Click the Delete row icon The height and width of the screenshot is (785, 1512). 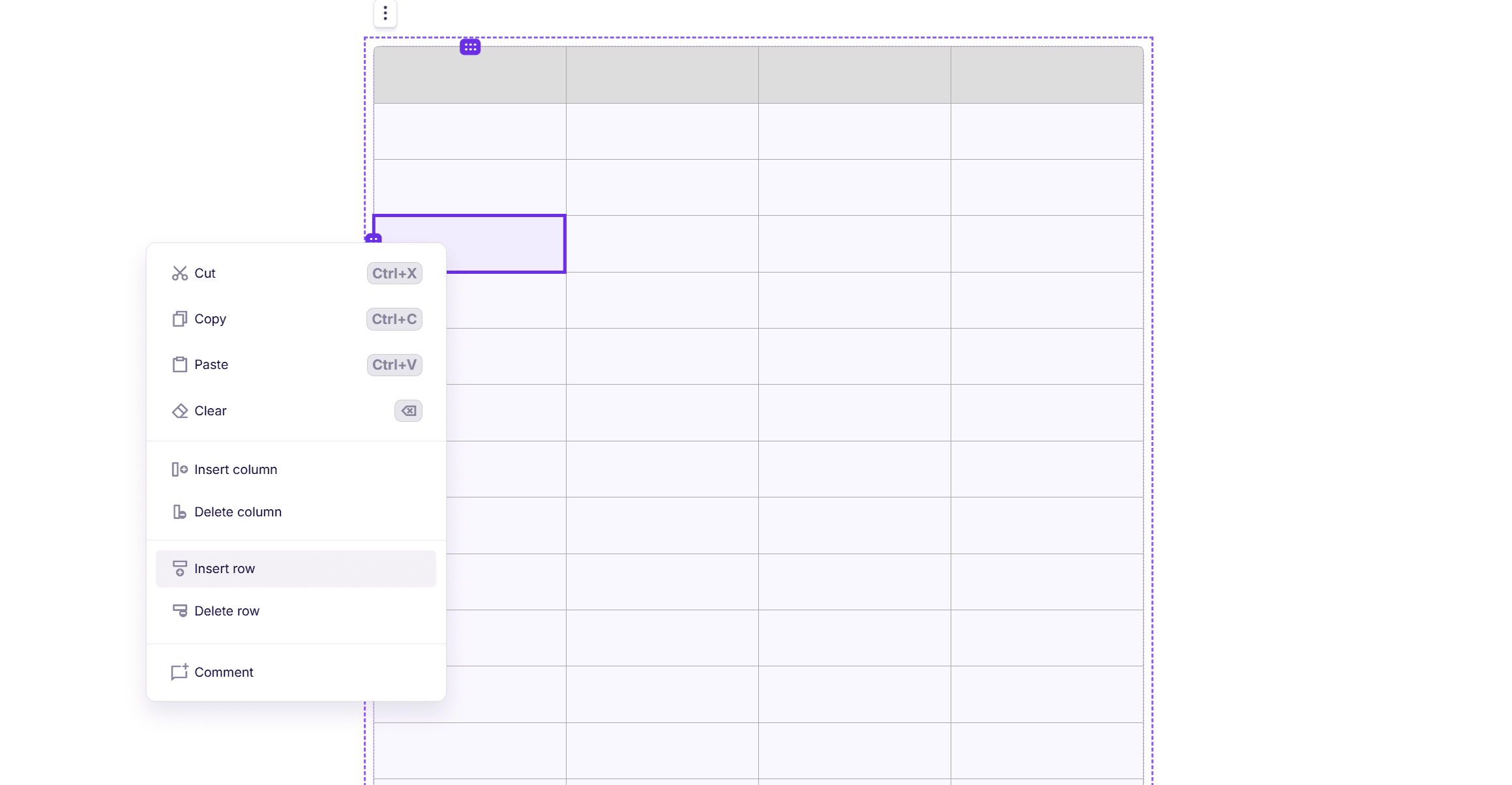pyautogui.click(x=180, y=611)
